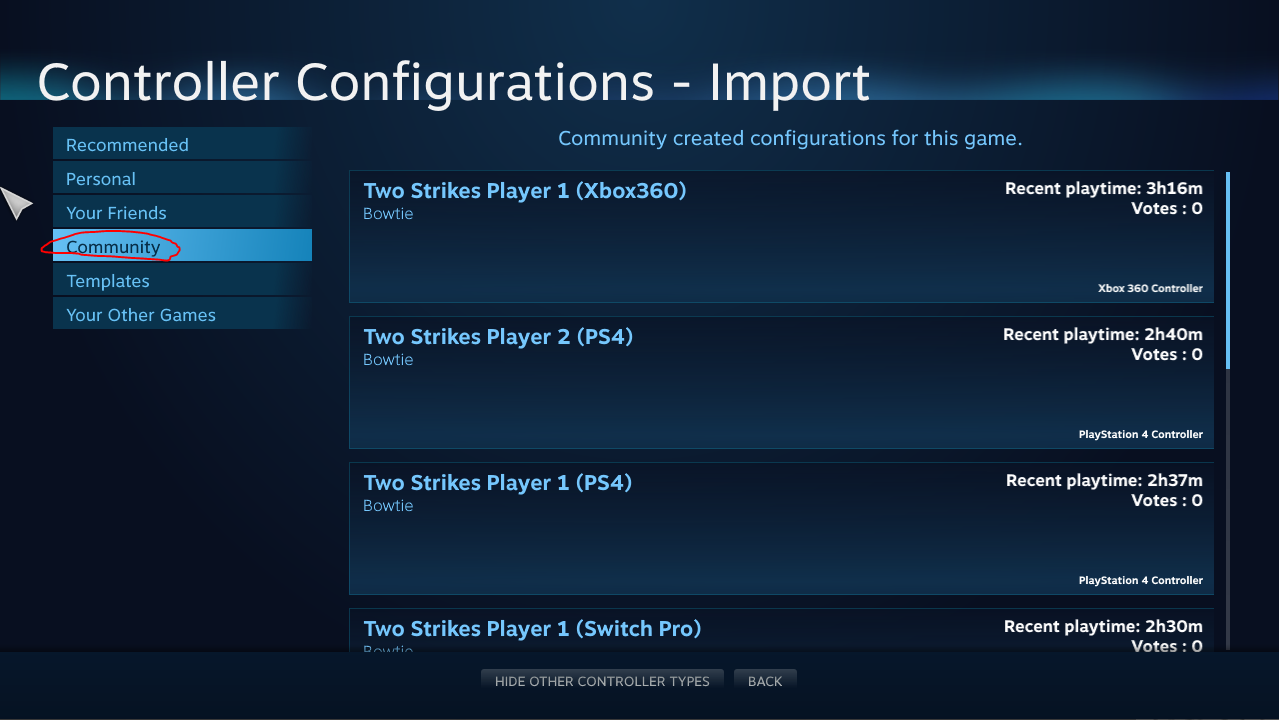Click the Community tab

(x=113, y=247)
